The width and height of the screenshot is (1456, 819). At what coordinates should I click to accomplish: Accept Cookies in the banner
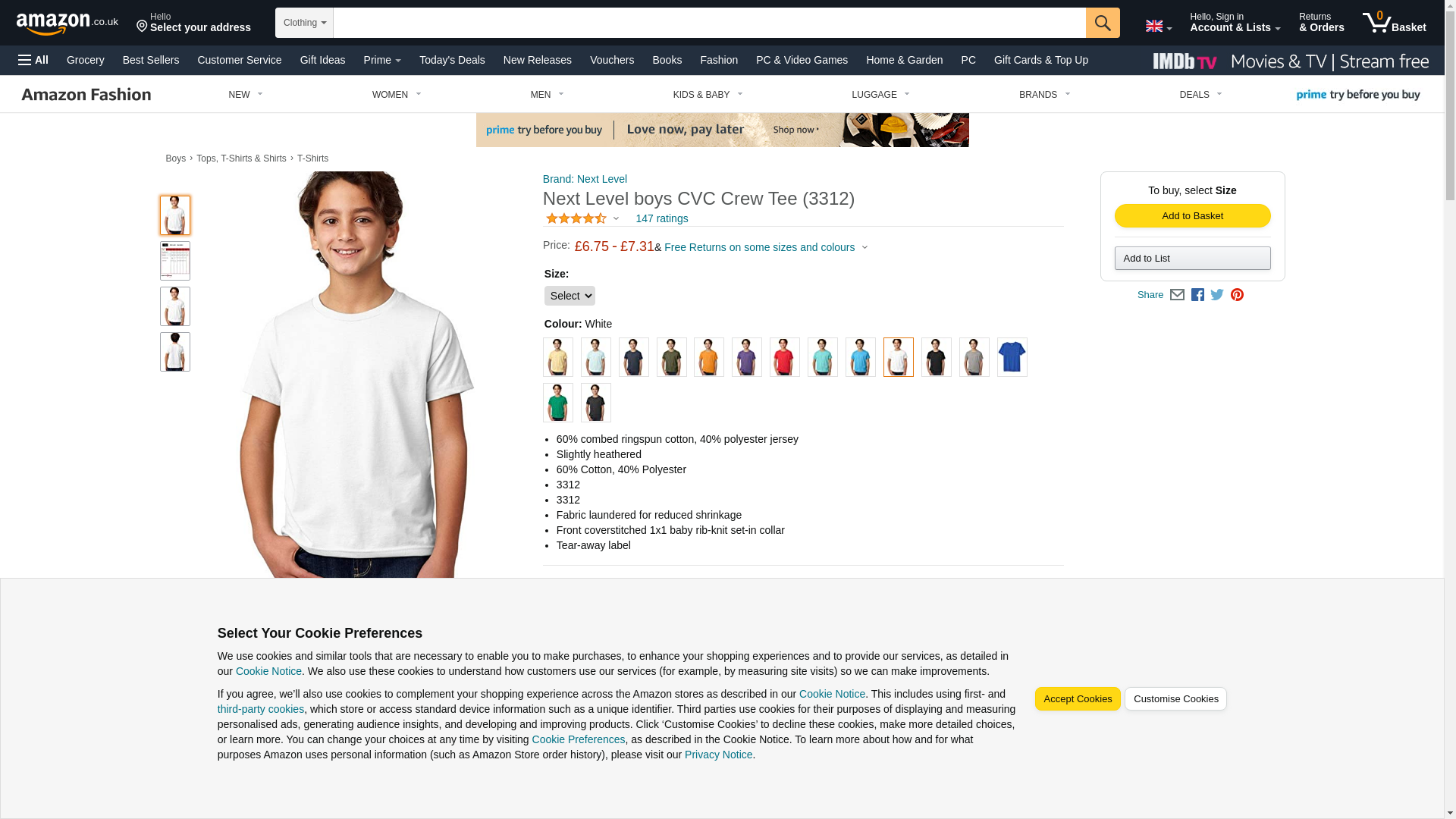pos(1077,699)
